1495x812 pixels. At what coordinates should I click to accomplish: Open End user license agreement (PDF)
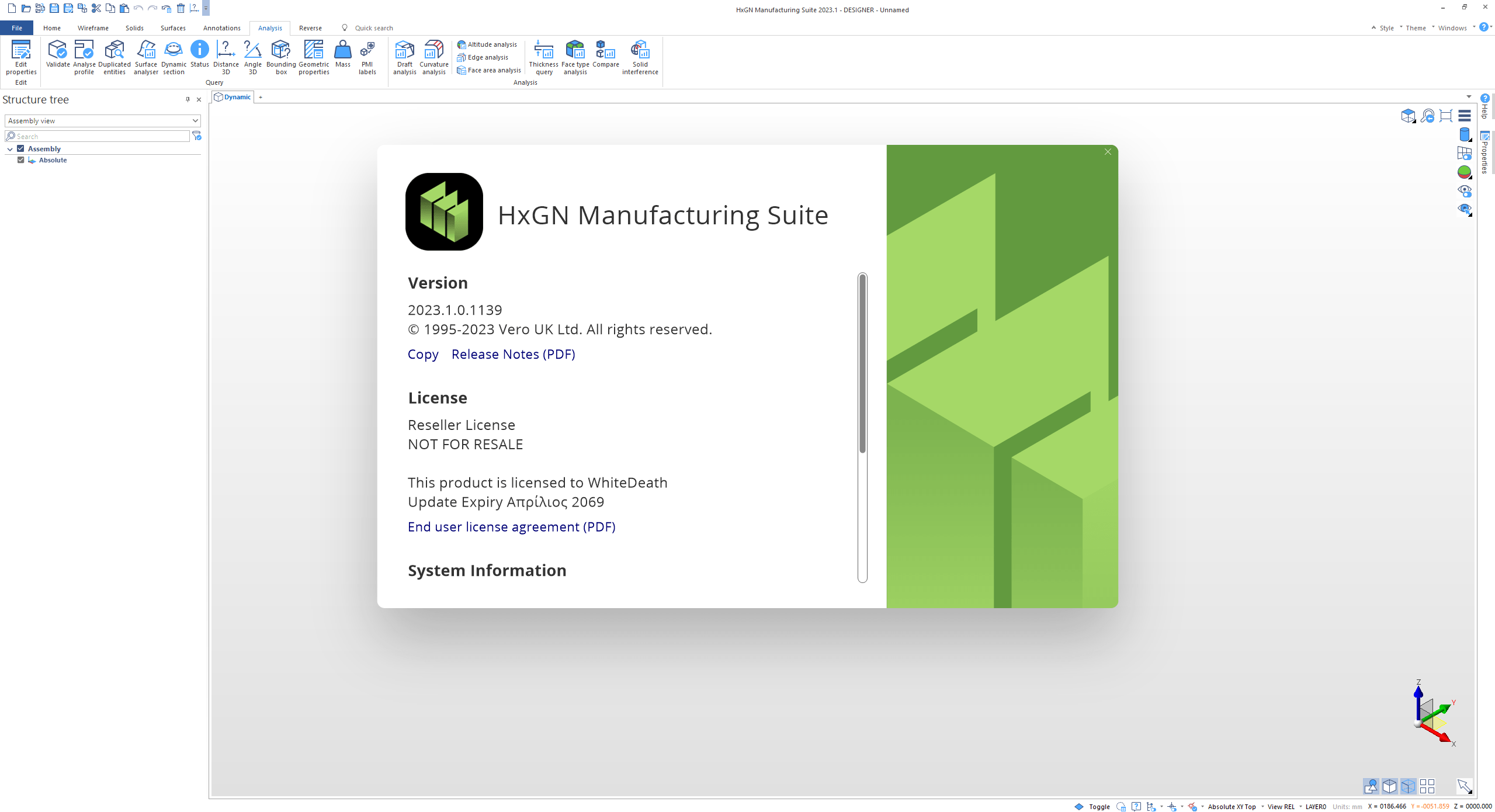tap(512, 526)
